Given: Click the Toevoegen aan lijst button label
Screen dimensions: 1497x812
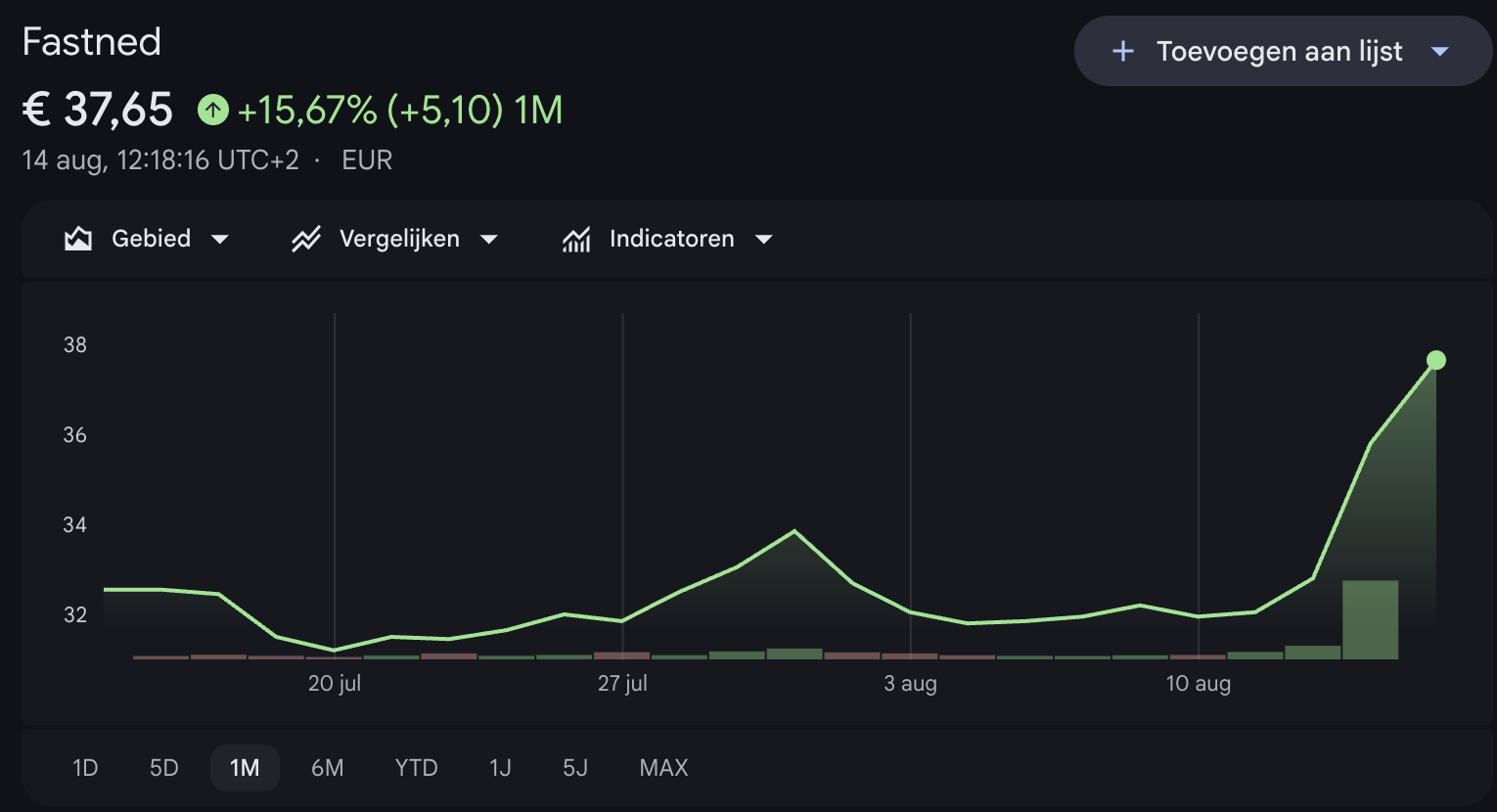Looking at the screenshot, I should [1280, 51].
